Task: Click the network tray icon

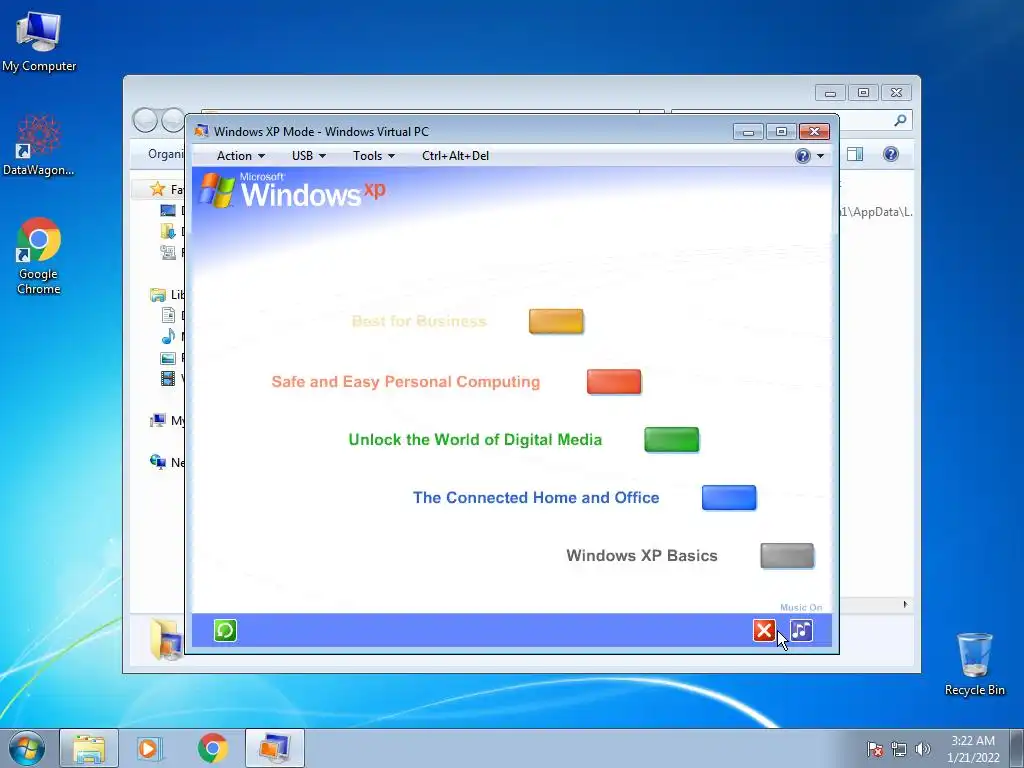Action: [x=899, y=749]
